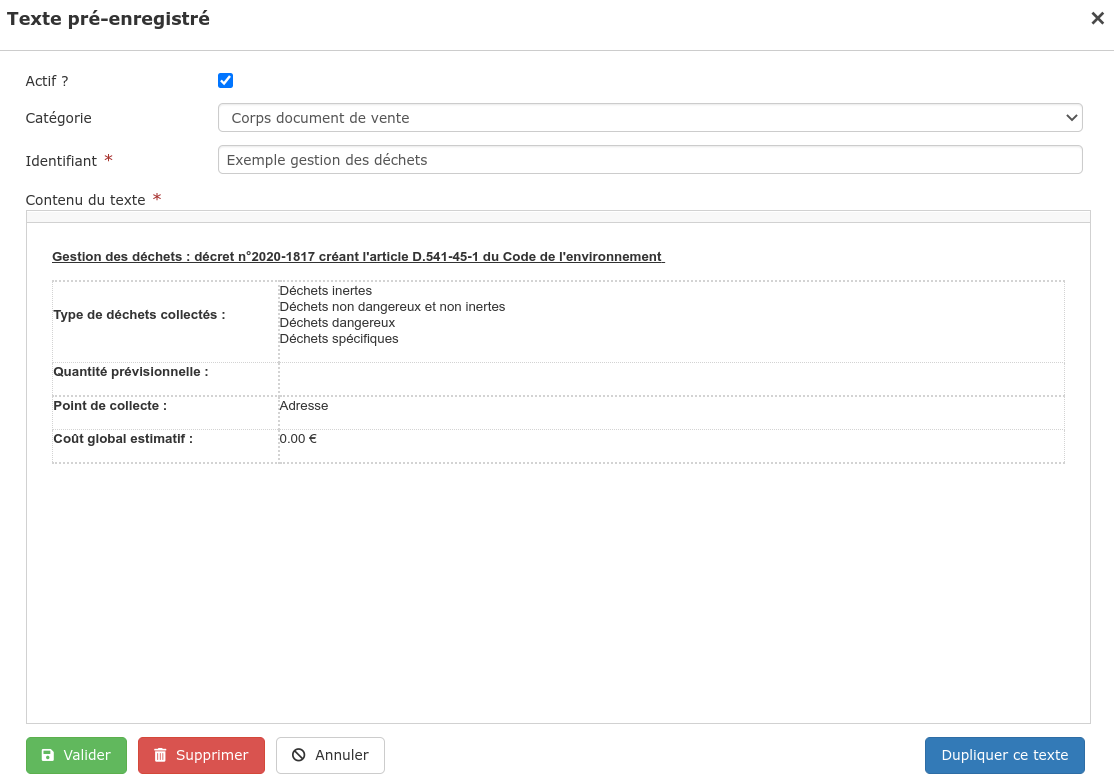Click the 'Quantité prévisionnelle' label cell

(131, 372)
